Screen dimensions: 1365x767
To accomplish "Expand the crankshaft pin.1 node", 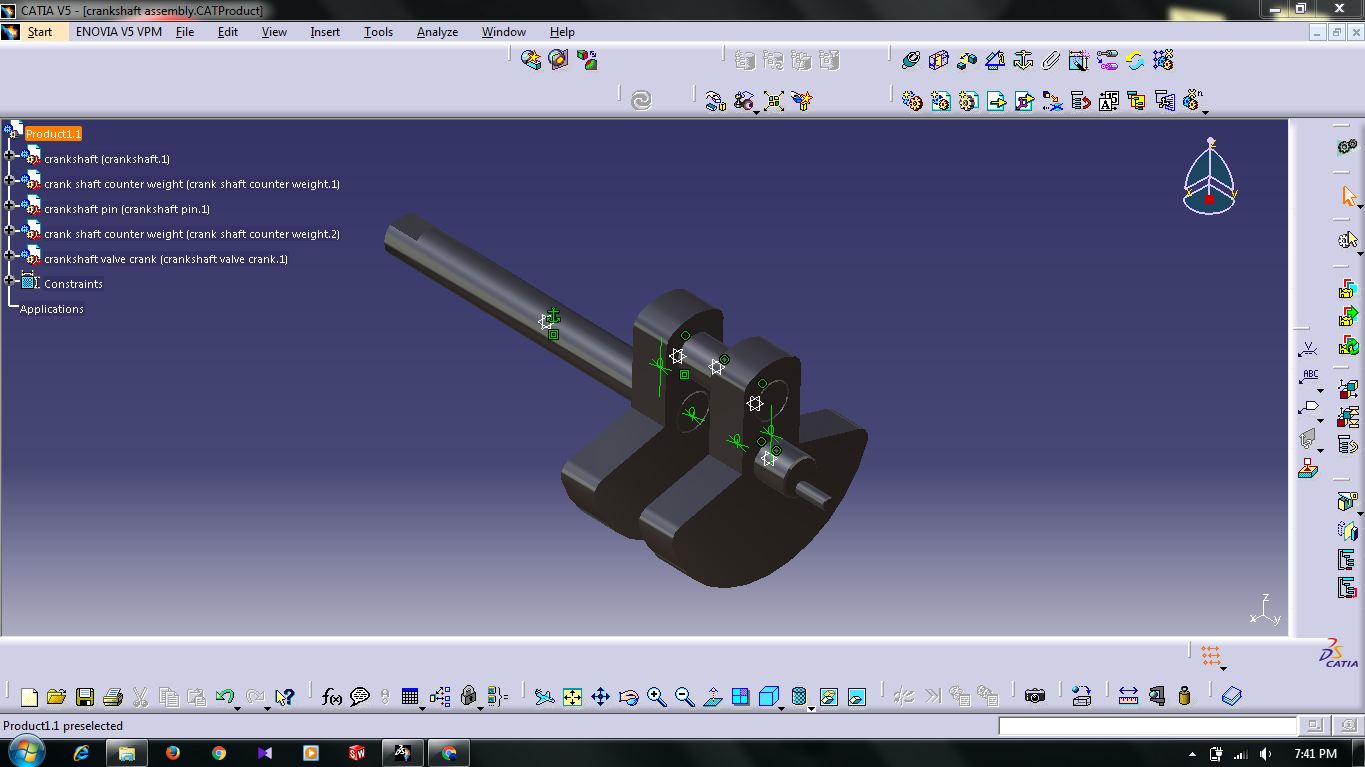I will click(x=9, y=206).
